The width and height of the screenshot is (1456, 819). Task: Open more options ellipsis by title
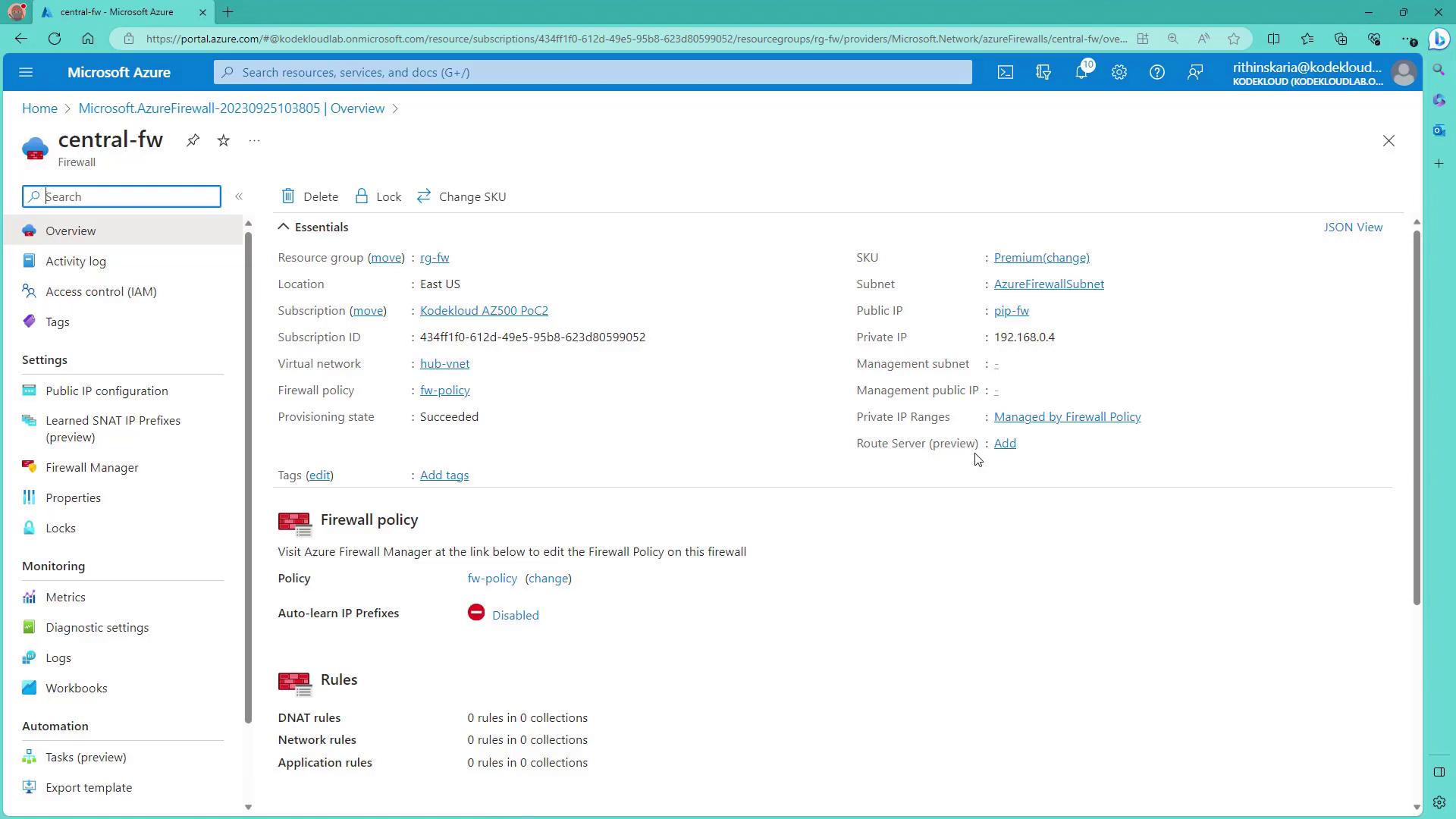pos(254,140)
